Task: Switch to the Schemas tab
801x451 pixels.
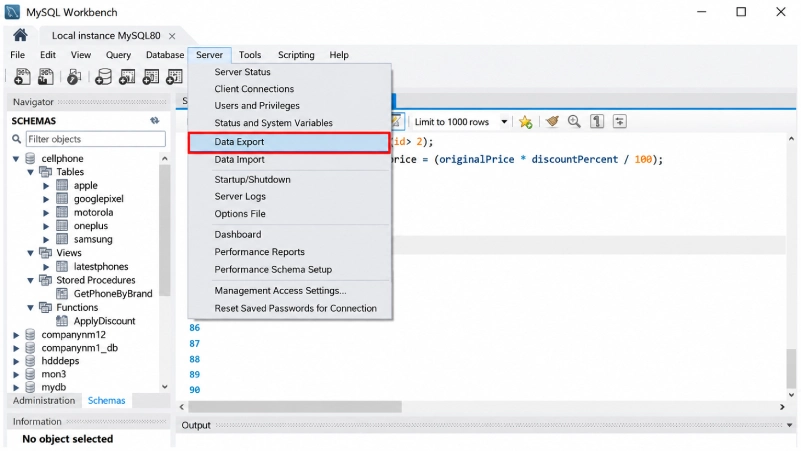Action: click(106, 400)
